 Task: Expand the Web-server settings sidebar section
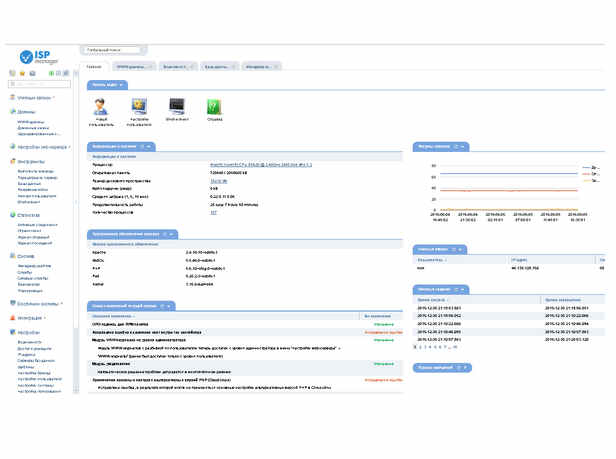[42, 146]
